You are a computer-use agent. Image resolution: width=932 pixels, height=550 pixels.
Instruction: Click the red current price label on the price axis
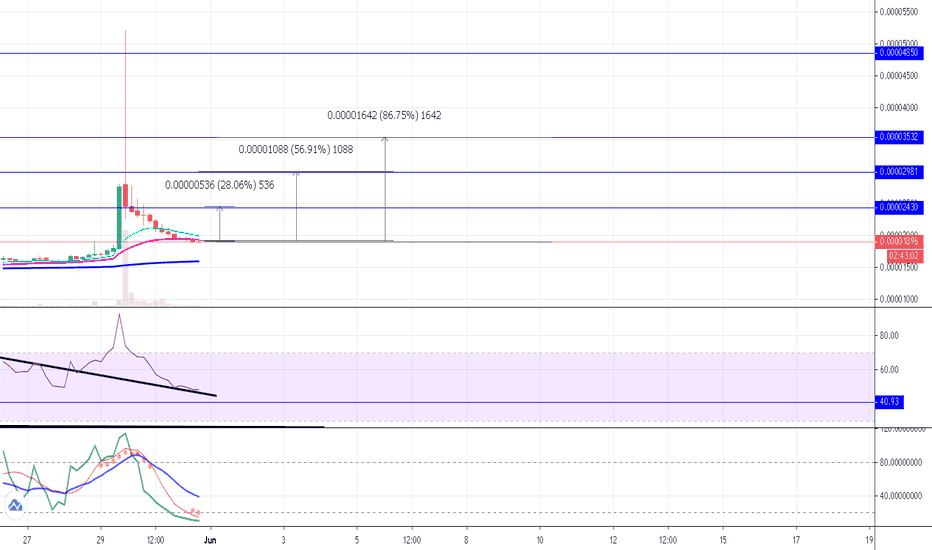[x=899, y=241]
